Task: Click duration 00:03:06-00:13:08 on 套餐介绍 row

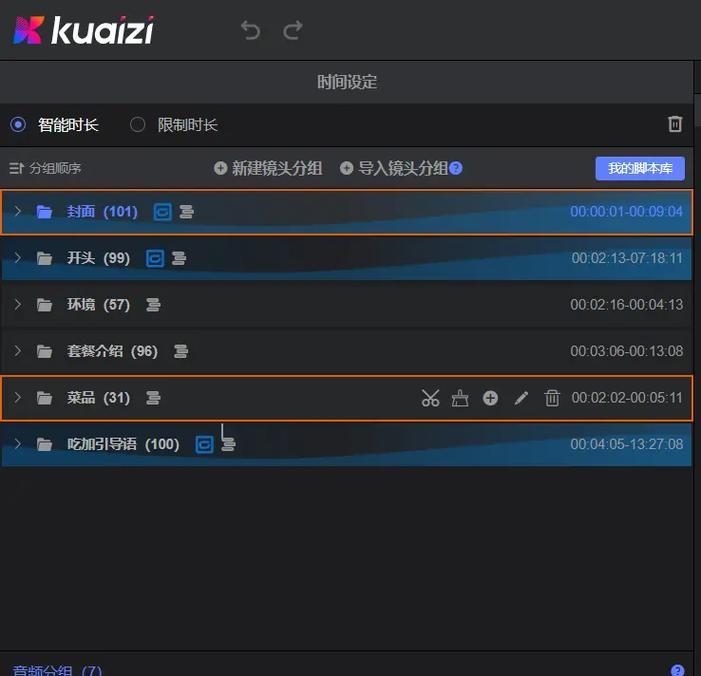Action: pyautogui.click(x=626, y=351)
